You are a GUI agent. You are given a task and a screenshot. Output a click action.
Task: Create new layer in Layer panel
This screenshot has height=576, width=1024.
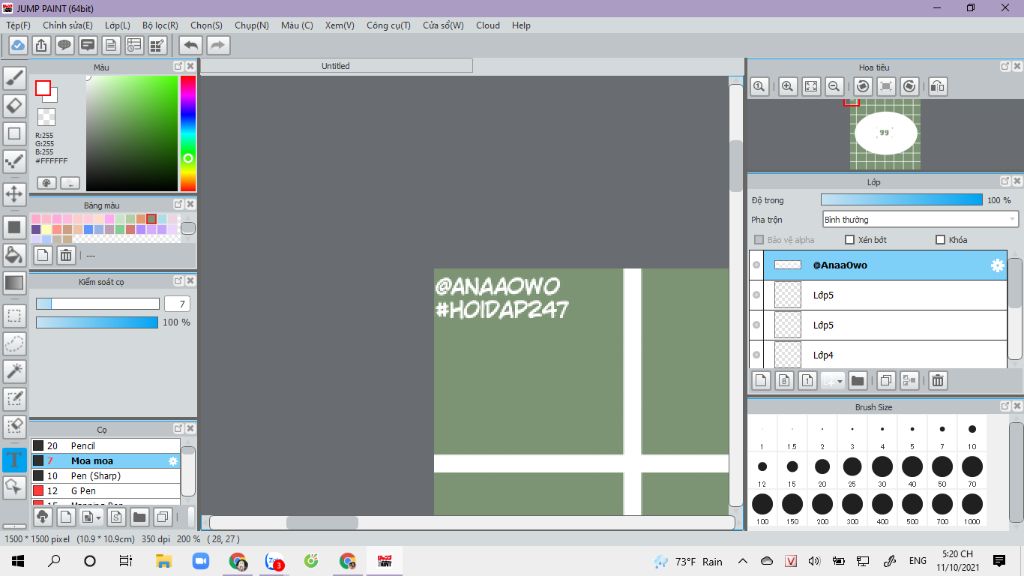tap(761, 381)
